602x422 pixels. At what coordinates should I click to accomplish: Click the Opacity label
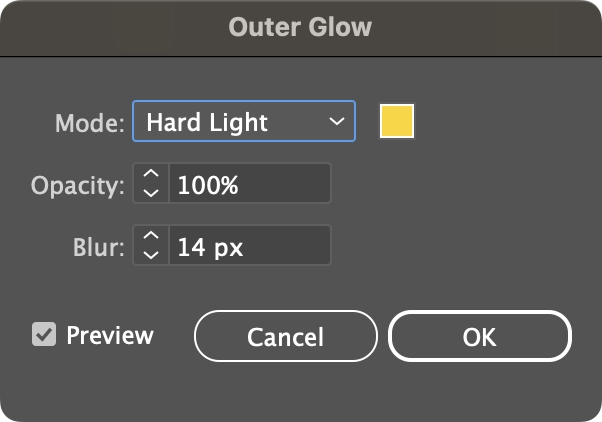click(x=78, y=186)
